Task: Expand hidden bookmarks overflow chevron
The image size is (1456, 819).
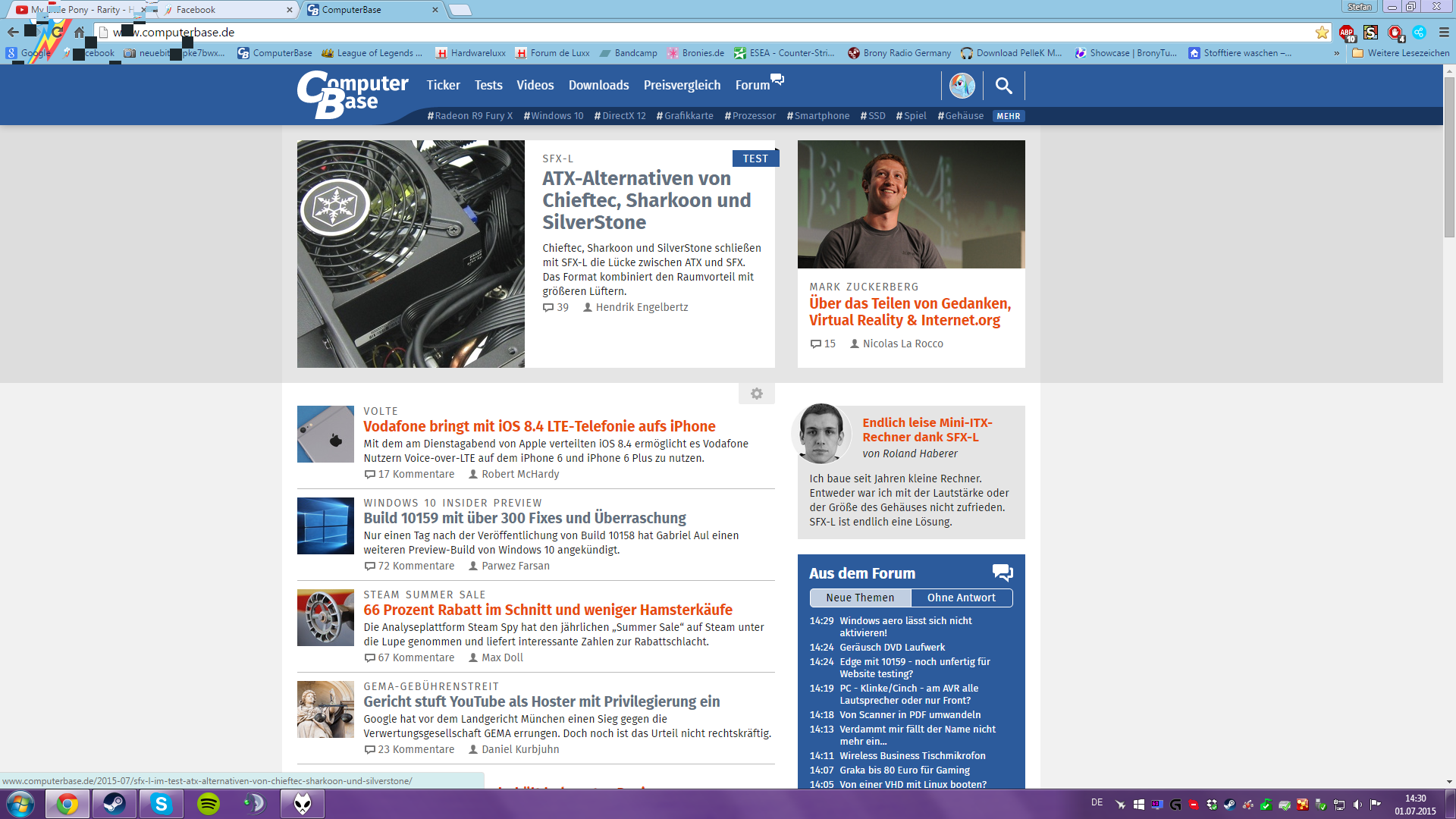Action: coord(1336,53)
